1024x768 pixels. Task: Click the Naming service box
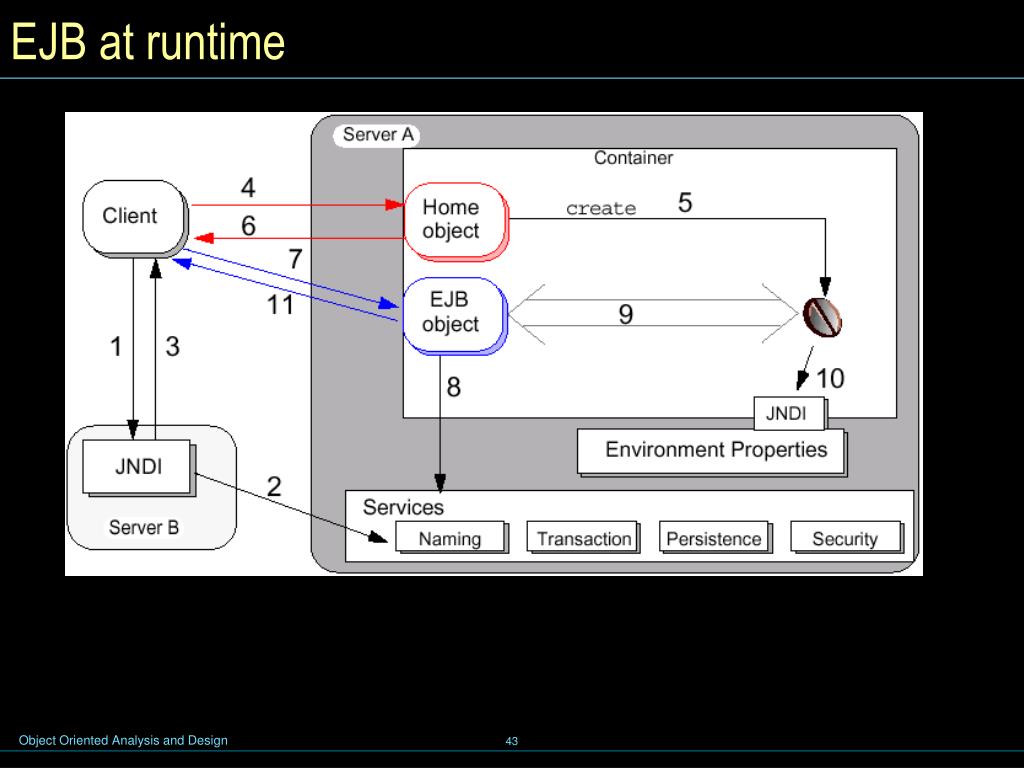coord(451,538)
